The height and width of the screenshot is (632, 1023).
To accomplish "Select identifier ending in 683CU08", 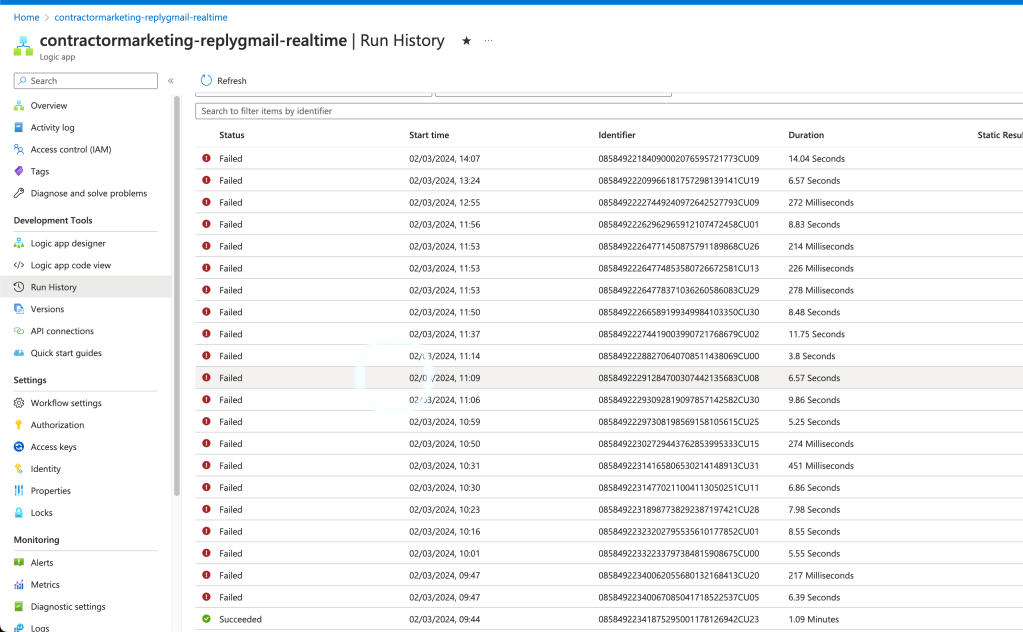I will [x=679, y=378].
